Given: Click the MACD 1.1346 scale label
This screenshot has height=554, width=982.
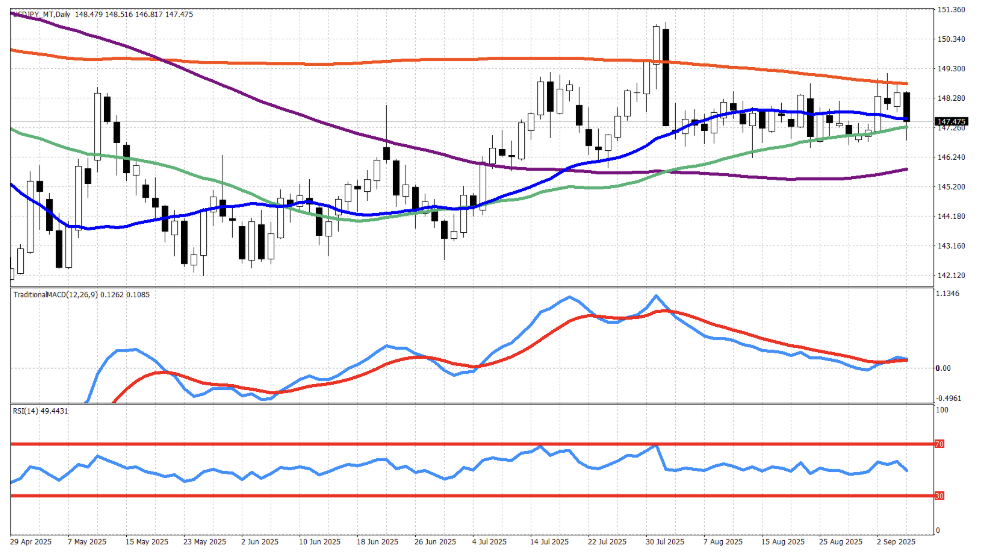Looking at the screenshot, I should (950, 294).
